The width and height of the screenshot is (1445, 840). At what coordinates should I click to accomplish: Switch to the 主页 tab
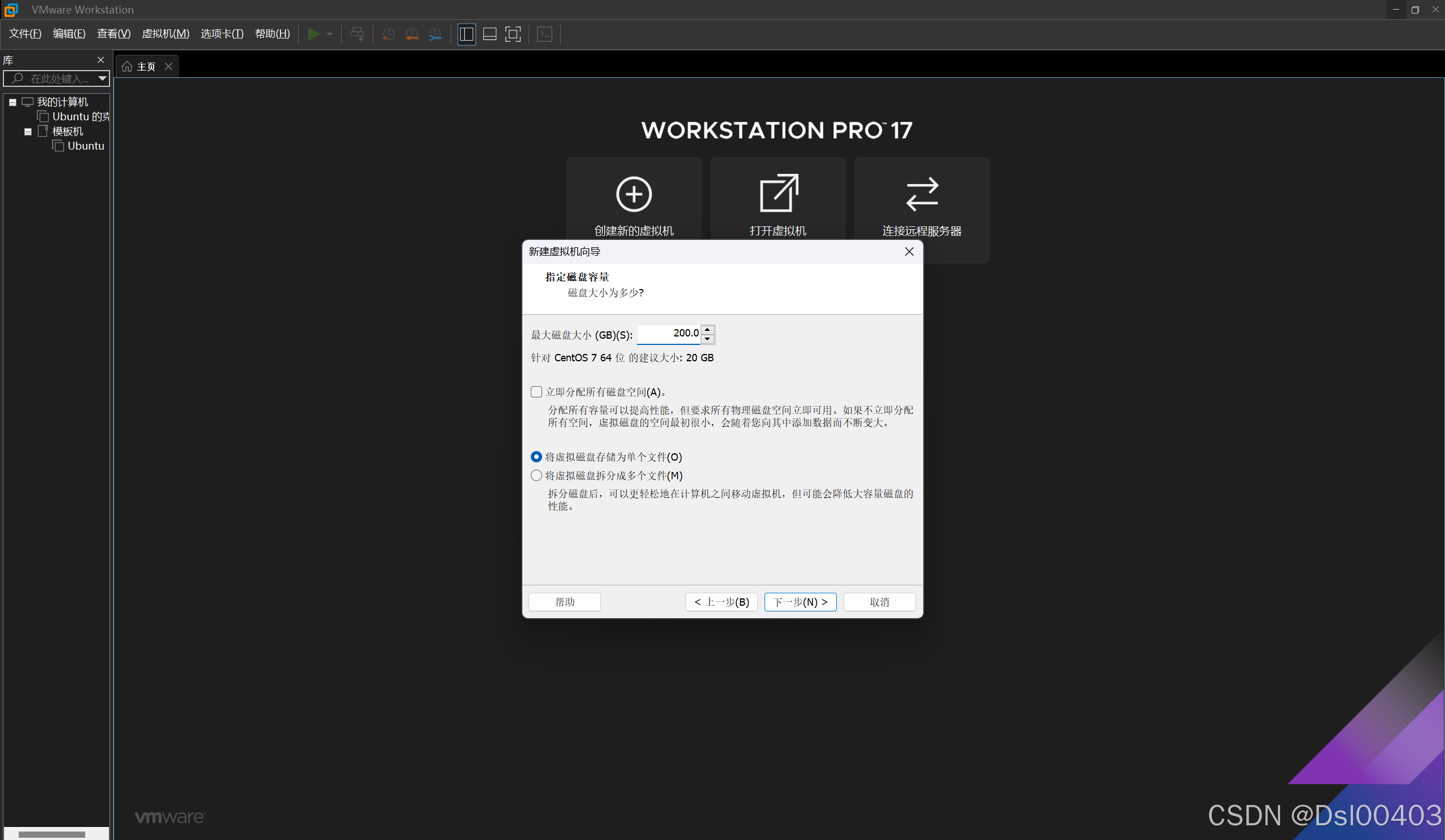coord(146,67)
